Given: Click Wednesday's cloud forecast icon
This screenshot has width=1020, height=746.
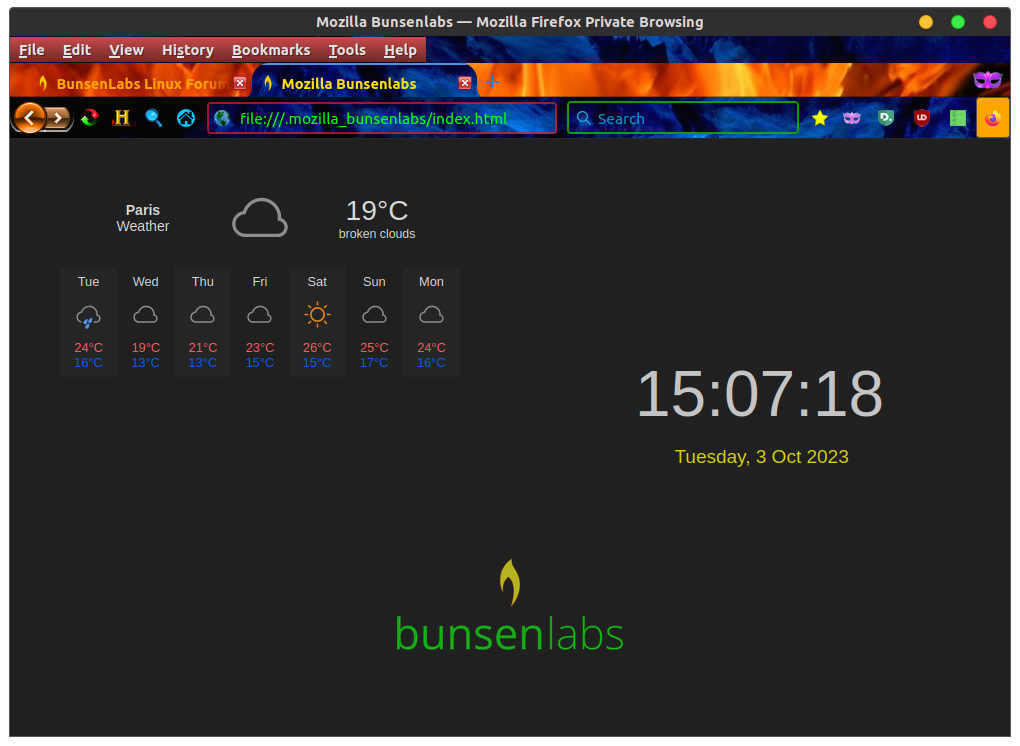Looking at the screenshot, I should [x=145, y=315].
